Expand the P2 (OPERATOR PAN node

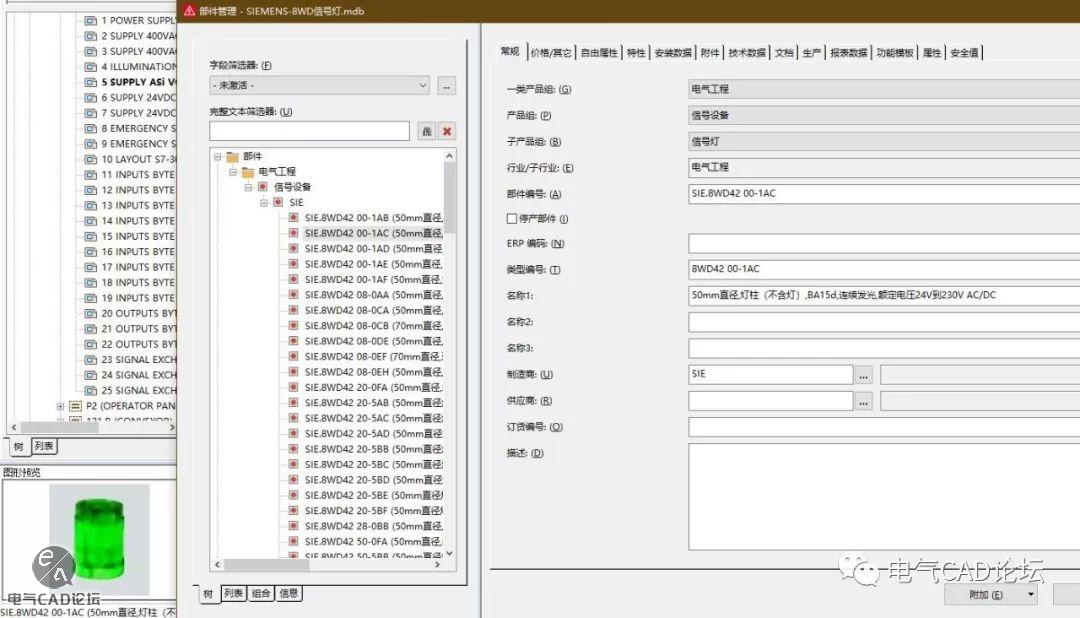[x=61, y=406]
